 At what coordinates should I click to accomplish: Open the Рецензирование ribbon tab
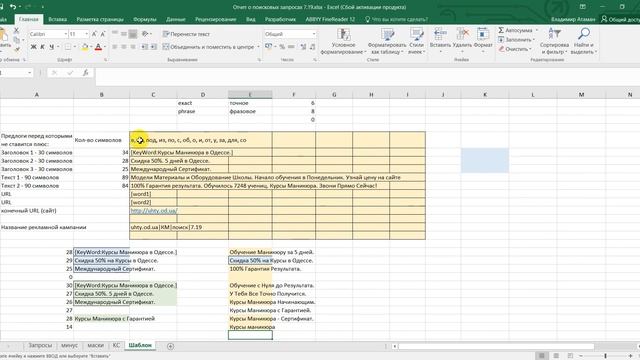point(216,19)
